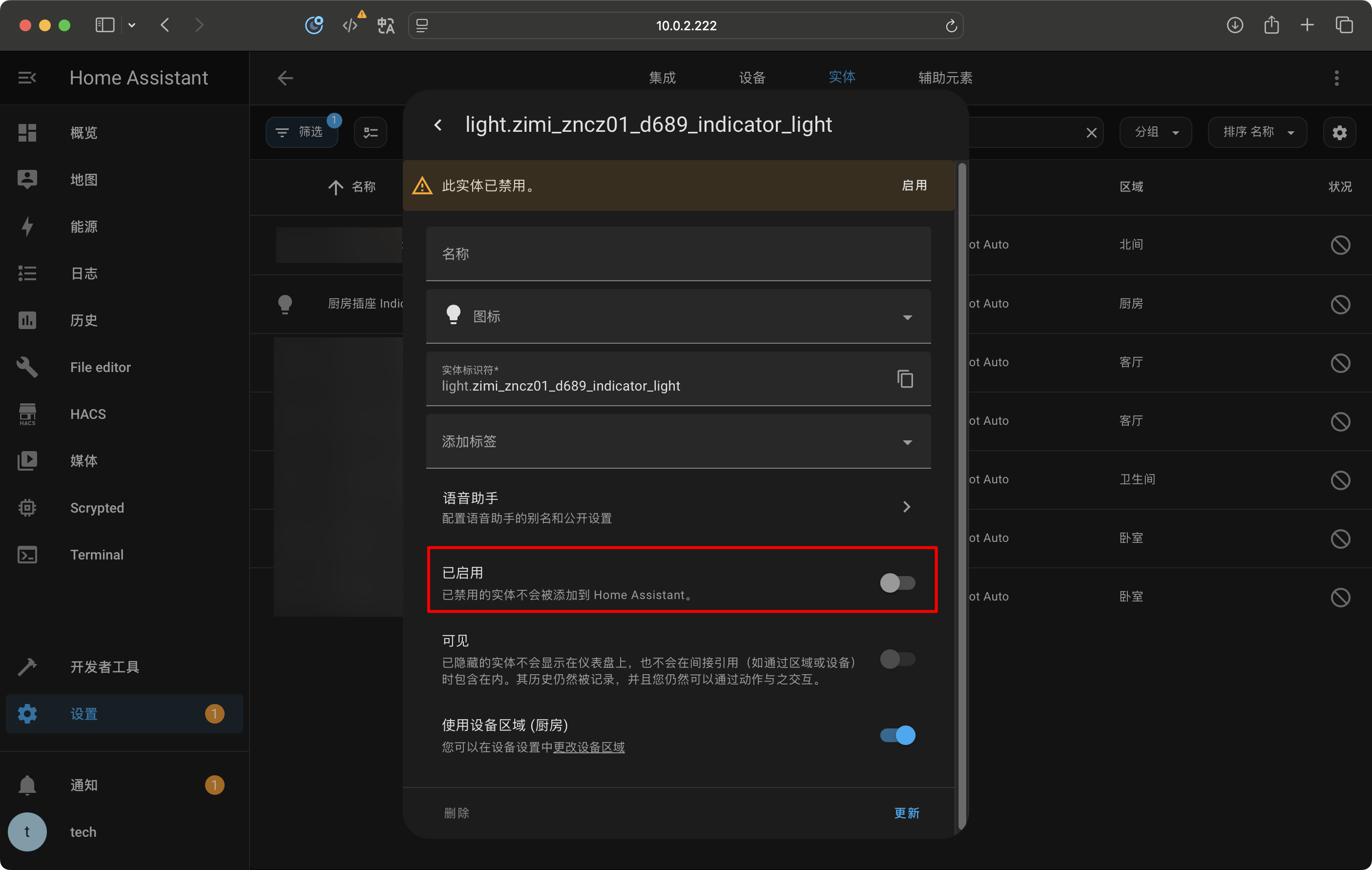Open 开发者工具 developer tools
The width and height of the screenshot is (1372, 870).
124,666
